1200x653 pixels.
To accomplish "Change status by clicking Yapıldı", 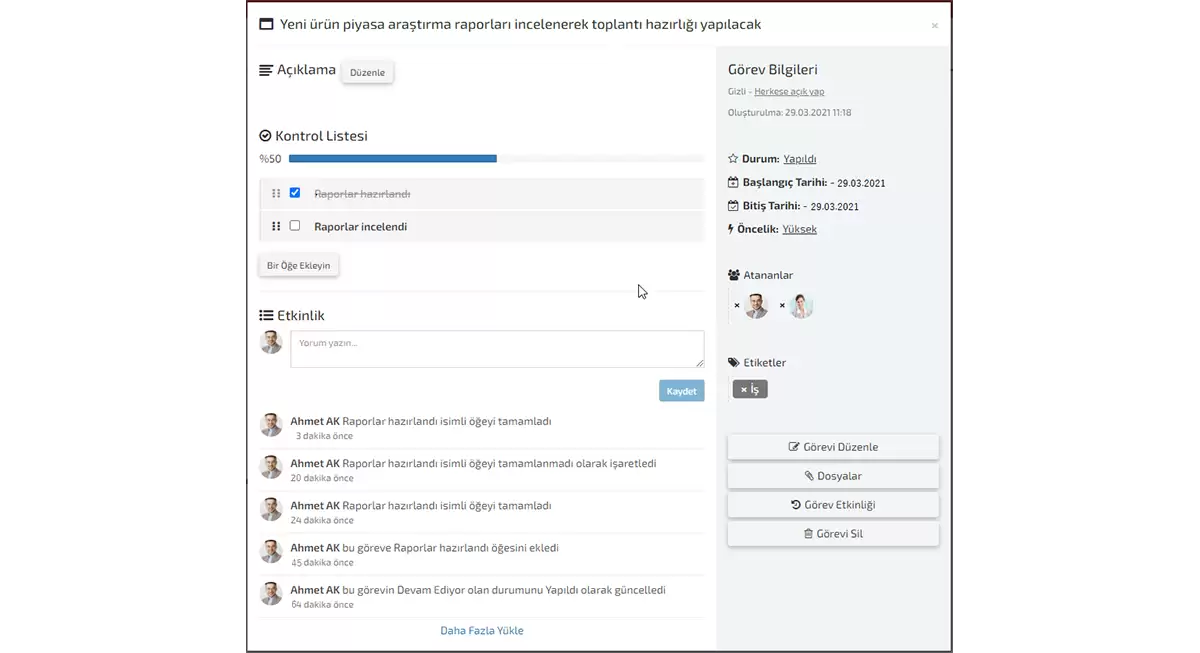I will pyautogui.click(x=799, y=159).
